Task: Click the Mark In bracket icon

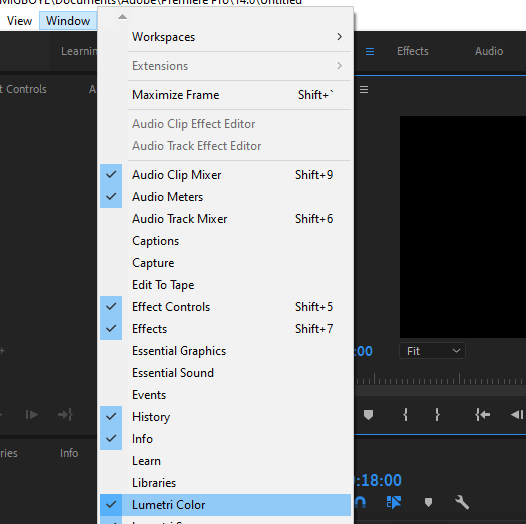Action: pyautogui.click(x=405, y=415)
